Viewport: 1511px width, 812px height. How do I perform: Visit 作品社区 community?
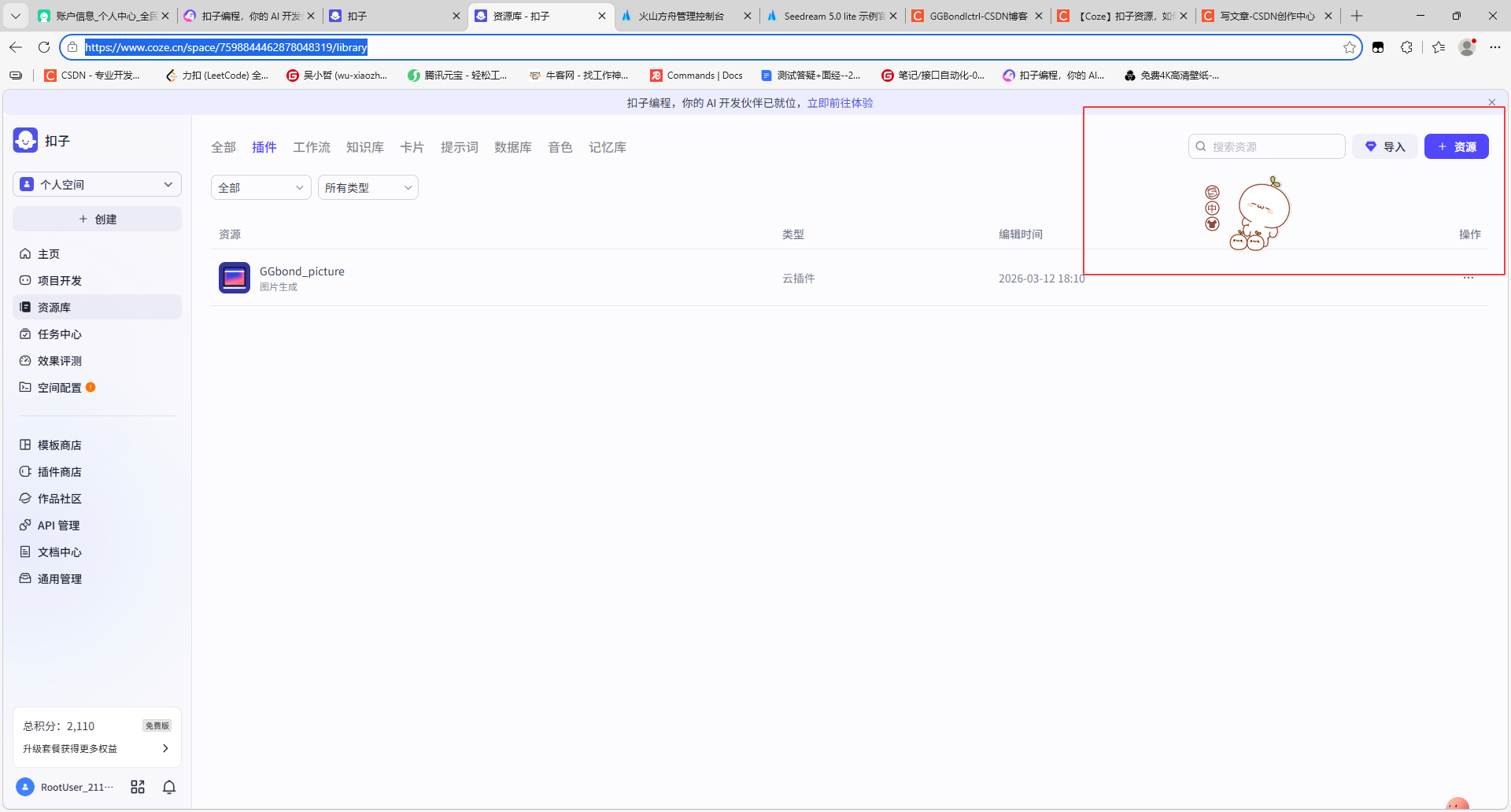click(97, 499)
